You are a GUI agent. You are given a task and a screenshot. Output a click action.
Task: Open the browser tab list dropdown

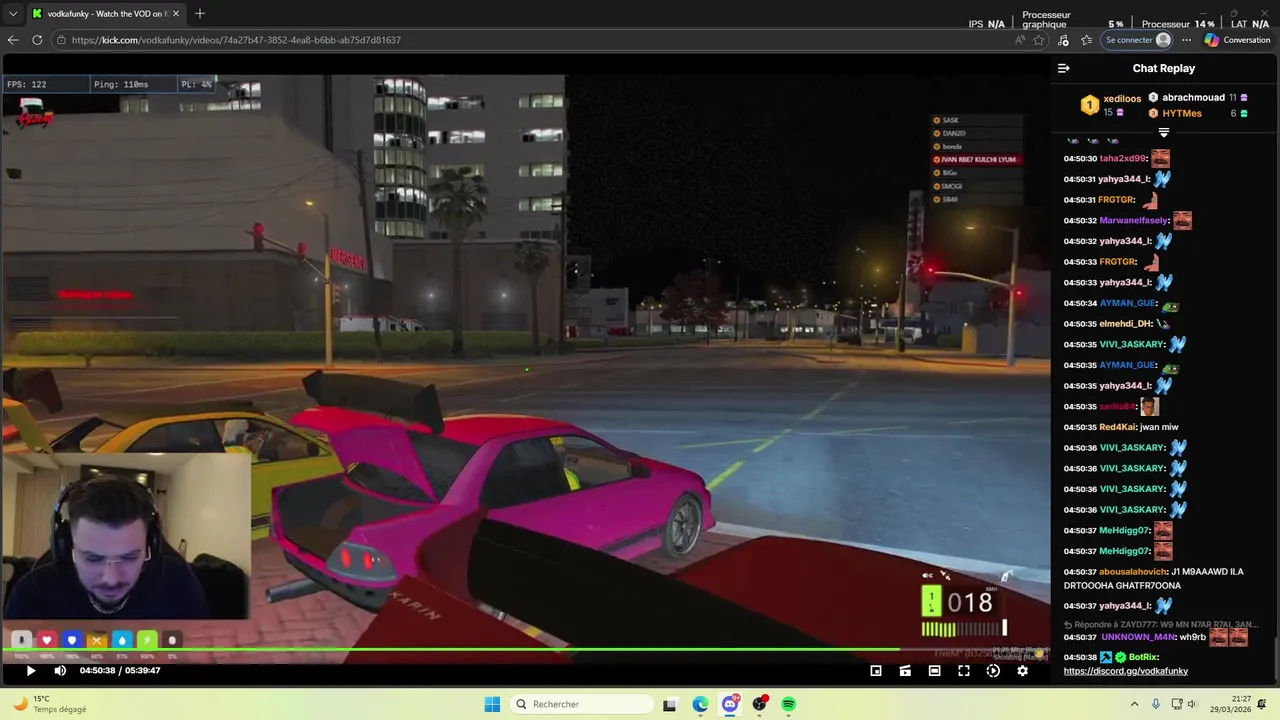13,14
